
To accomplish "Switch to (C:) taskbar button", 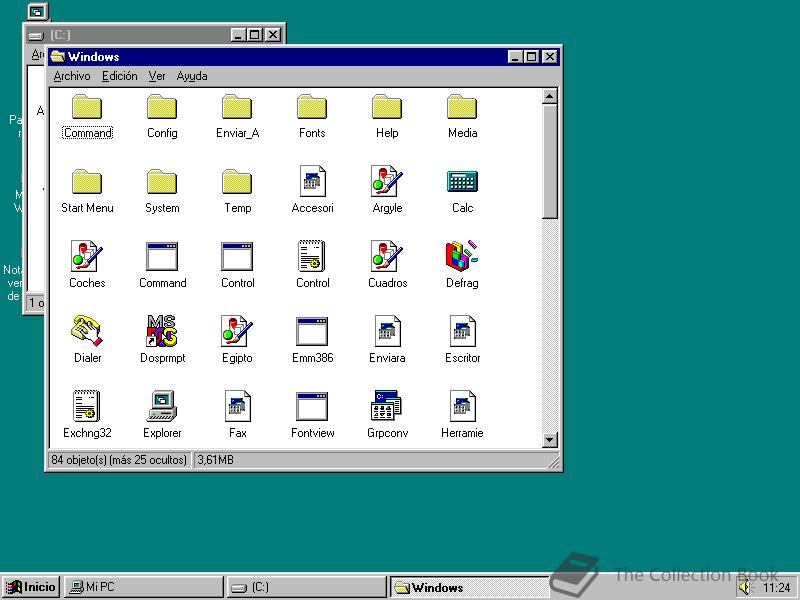I will pos(306,587).
